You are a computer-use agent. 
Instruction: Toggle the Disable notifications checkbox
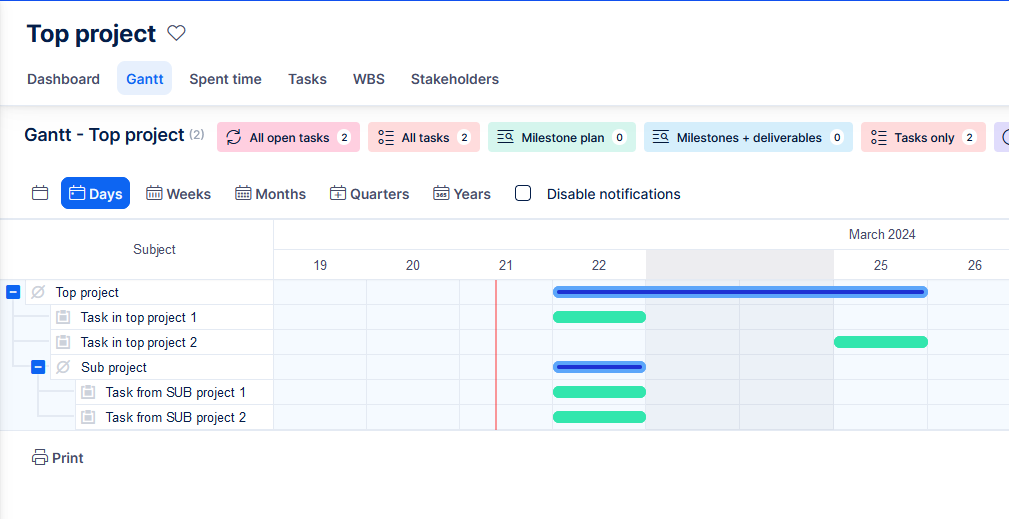[523, 194]
